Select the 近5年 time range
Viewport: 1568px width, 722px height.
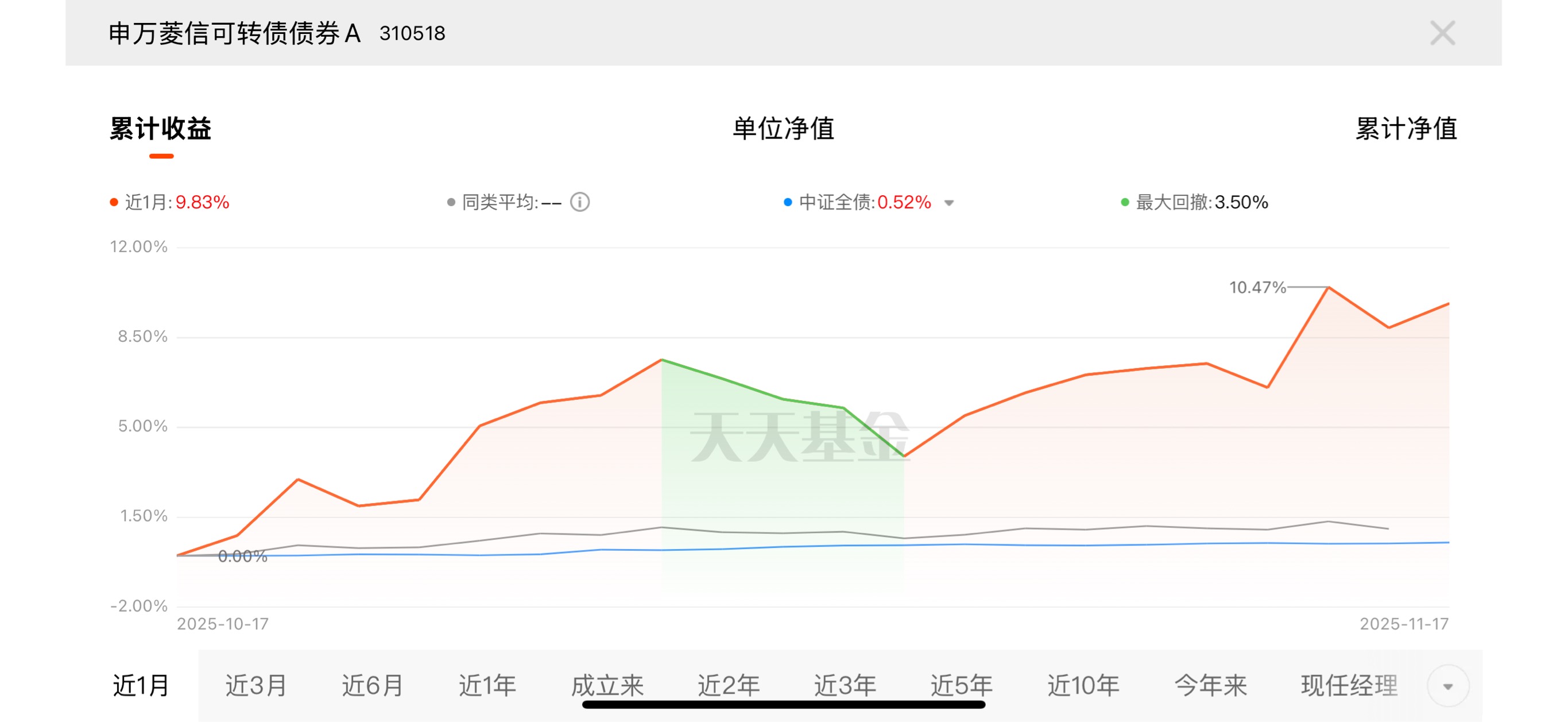click(961, 685)
